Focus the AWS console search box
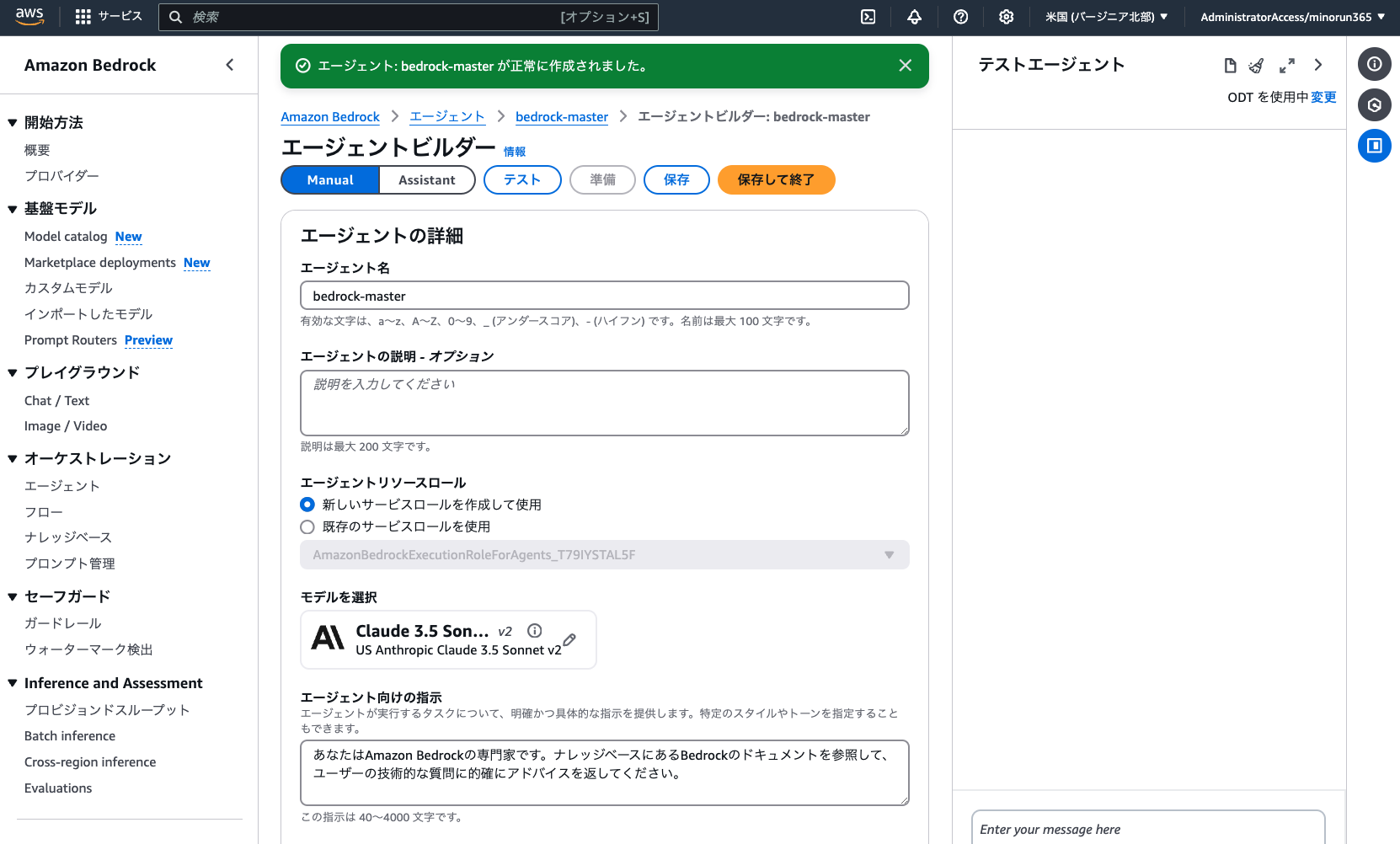This screenshot has width=1400, height=844. pos(409,17)
